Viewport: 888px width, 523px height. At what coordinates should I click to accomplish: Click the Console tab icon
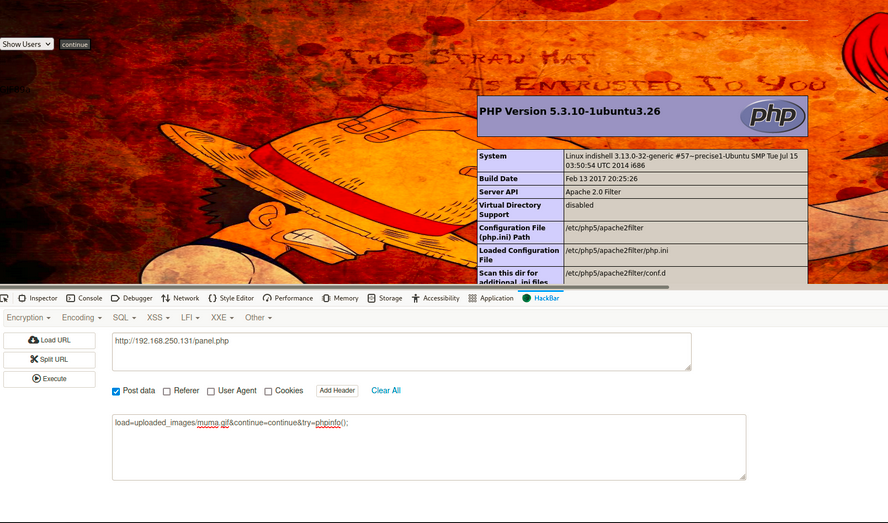[x=70, y=298]
